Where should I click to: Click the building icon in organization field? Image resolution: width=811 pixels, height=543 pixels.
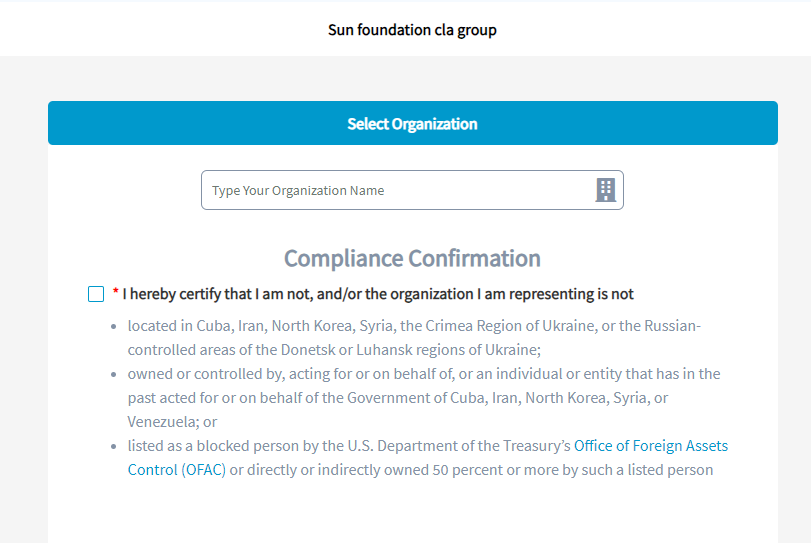(605, 190)
